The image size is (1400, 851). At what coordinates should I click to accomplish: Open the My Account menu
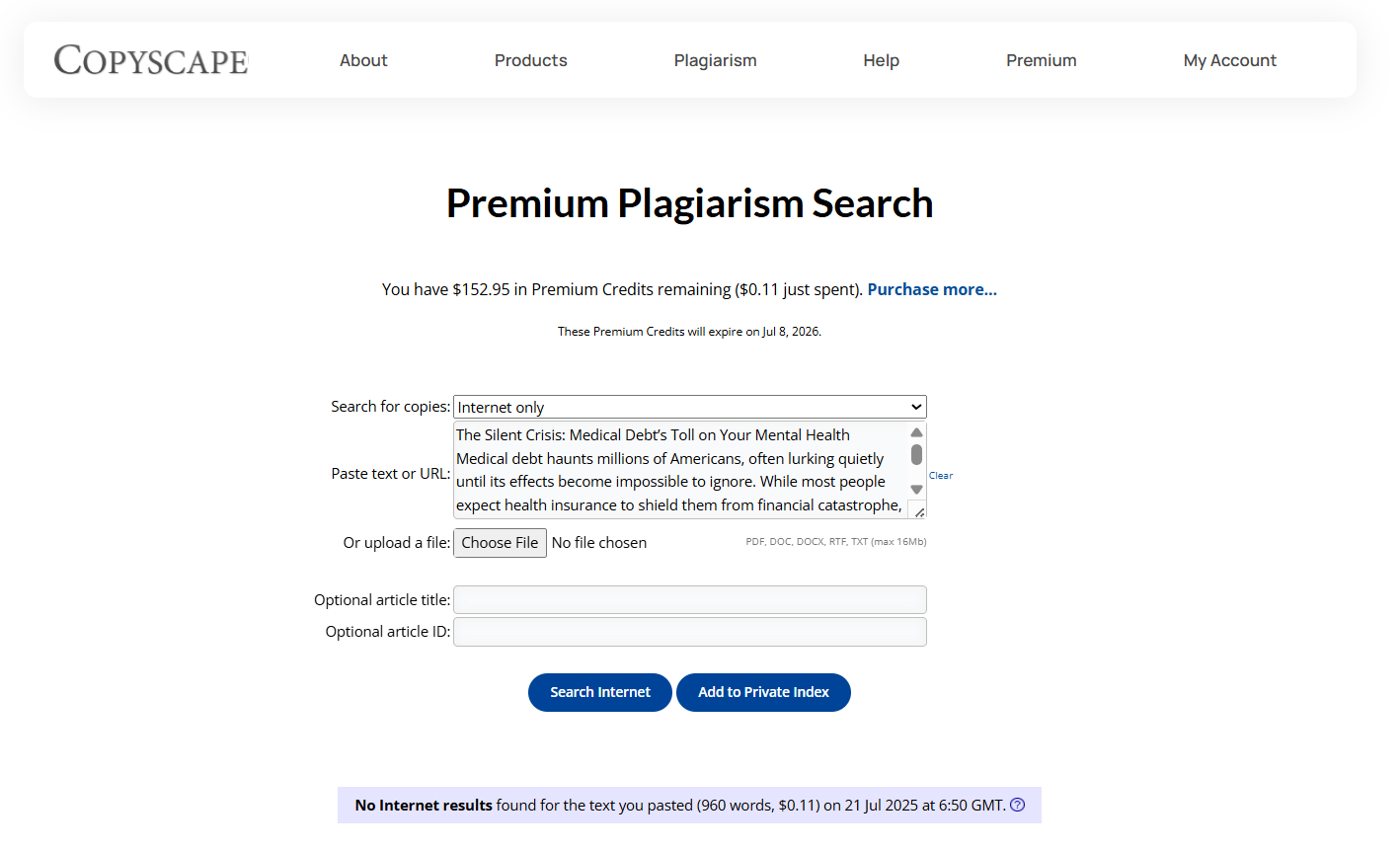click(x=1230, y=60)
